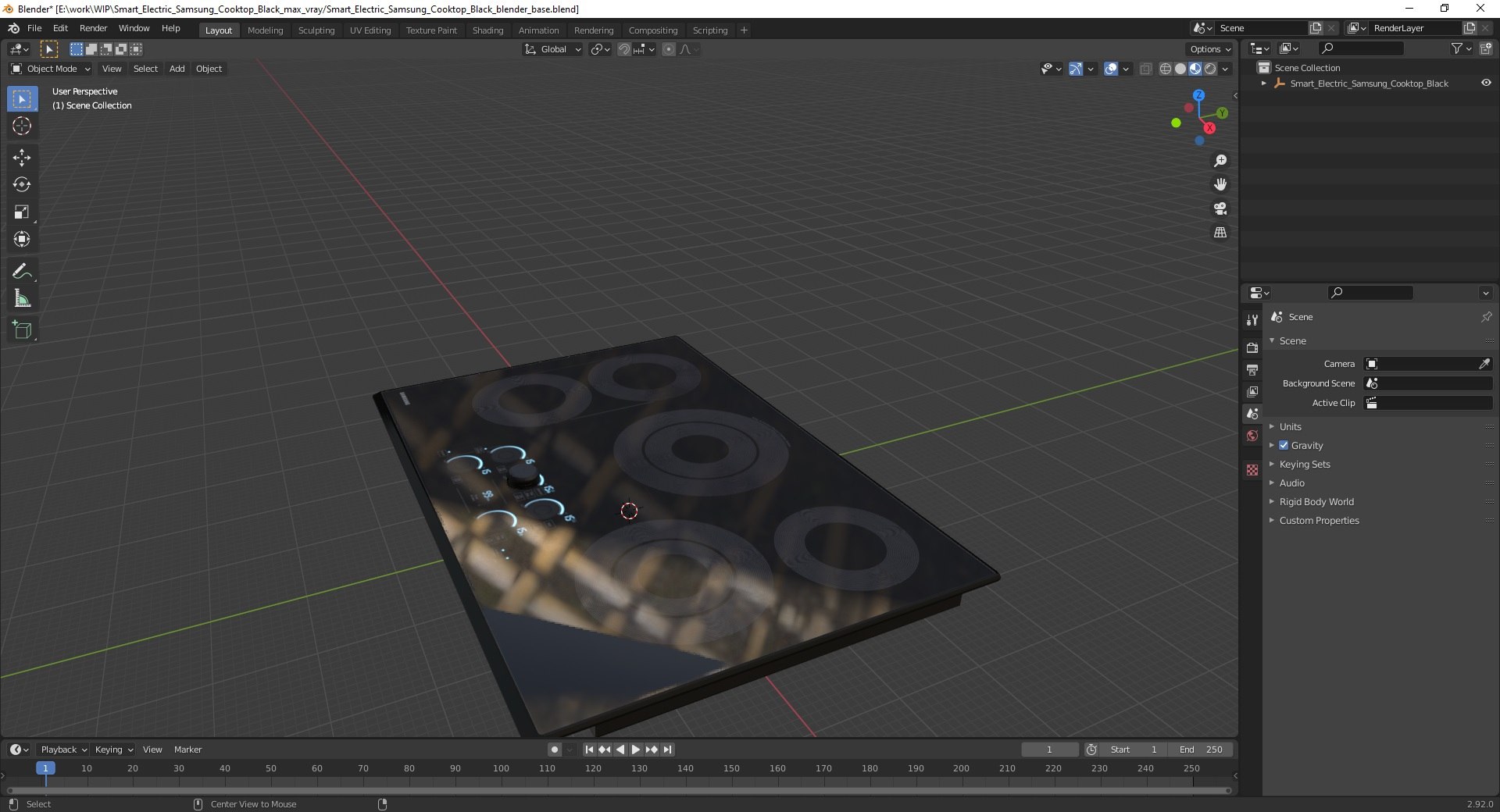Open the Keying dropdown
1500x812 pixels.
click(x=113, y=750)
